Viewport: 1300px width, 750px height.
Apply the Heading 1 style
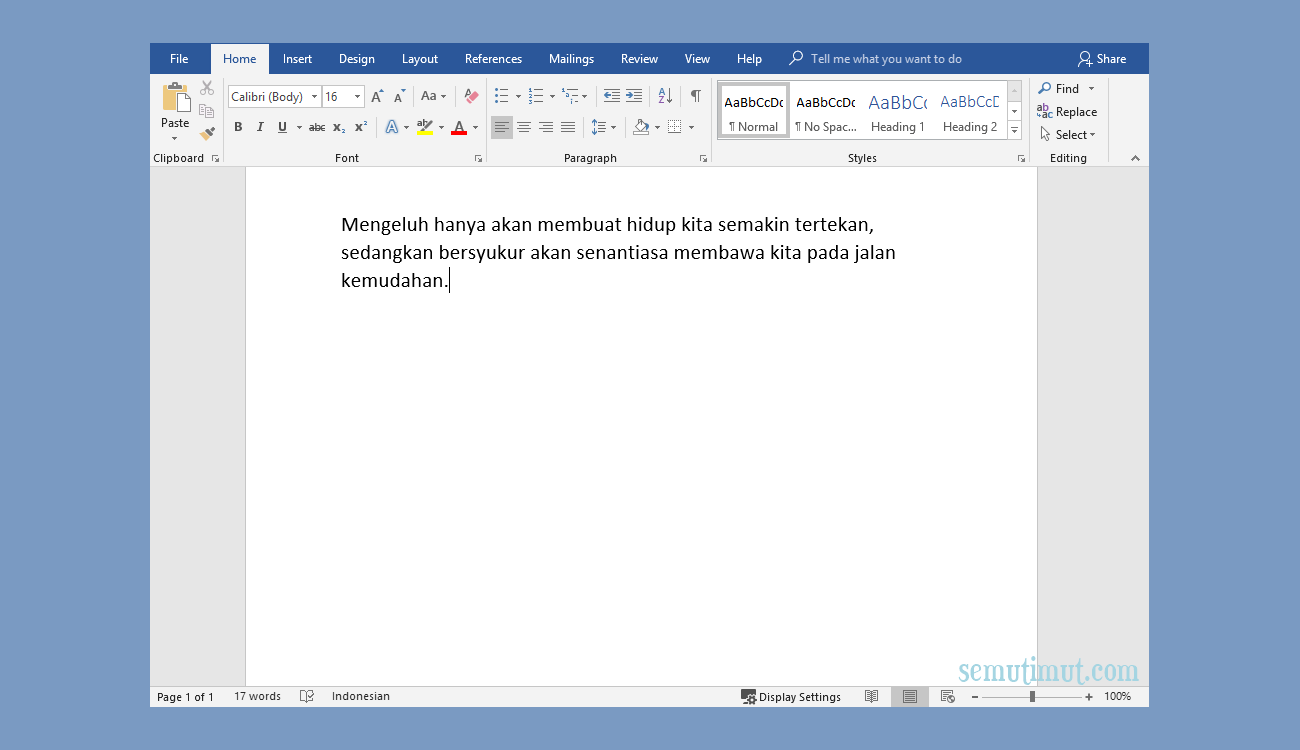tap(897, 110)
